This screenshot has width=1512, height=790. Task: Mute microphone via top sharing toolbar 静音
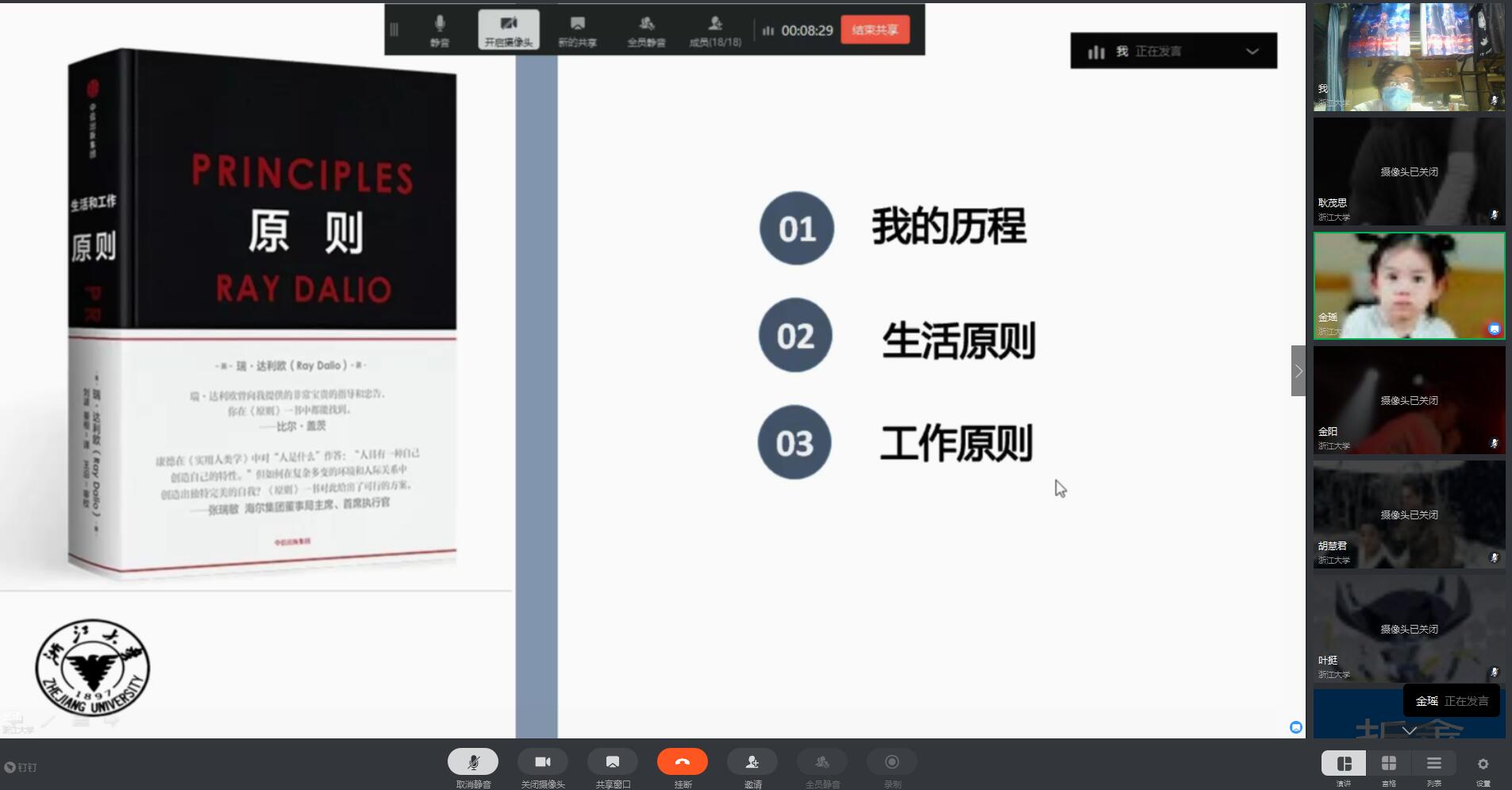click(440, 30)
